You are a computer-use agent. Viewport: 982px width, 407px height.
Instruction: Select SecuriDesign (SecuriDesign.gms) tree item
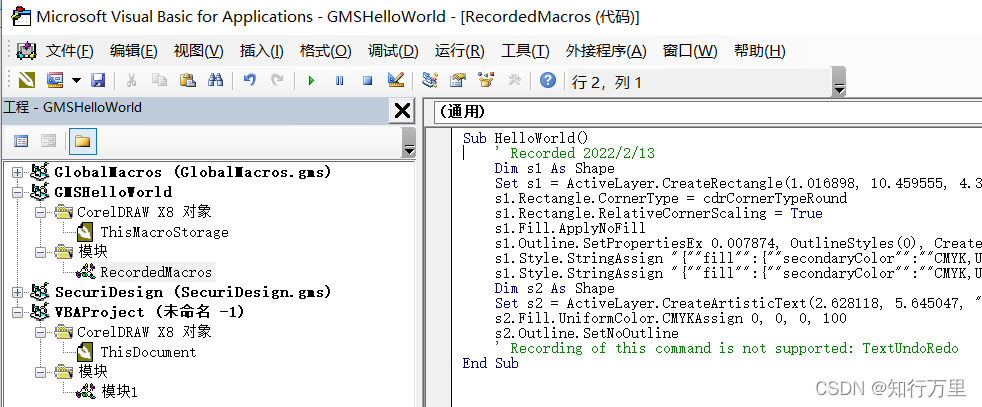coord(193,292)
